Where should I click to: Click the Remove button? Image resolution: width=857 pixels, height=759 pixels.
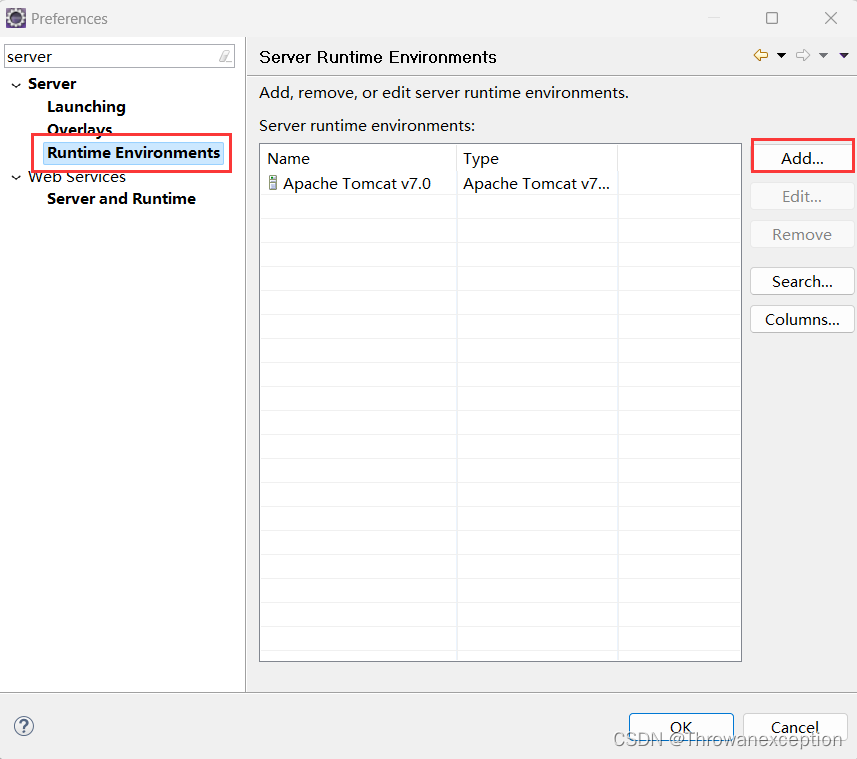coord(802,234)
